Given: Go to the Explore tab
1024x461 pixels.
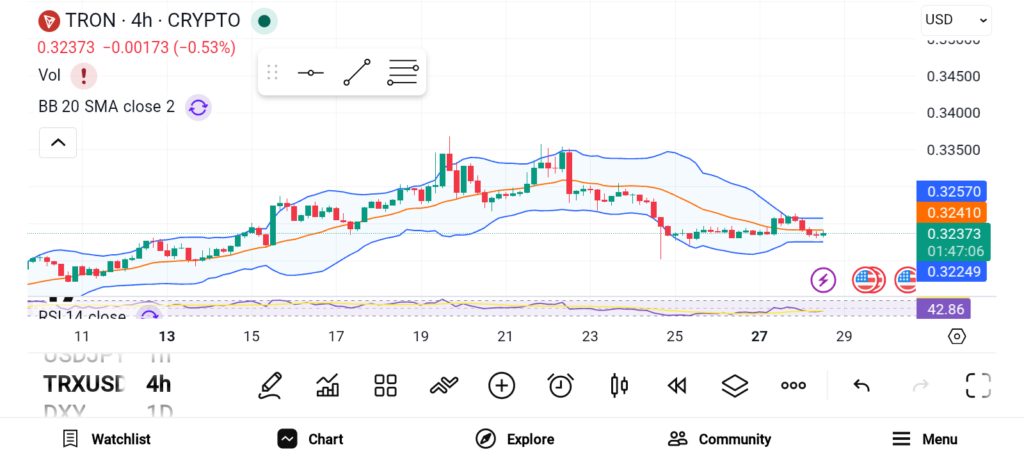Looking at the screenshot, I should (x=514, y=439).
